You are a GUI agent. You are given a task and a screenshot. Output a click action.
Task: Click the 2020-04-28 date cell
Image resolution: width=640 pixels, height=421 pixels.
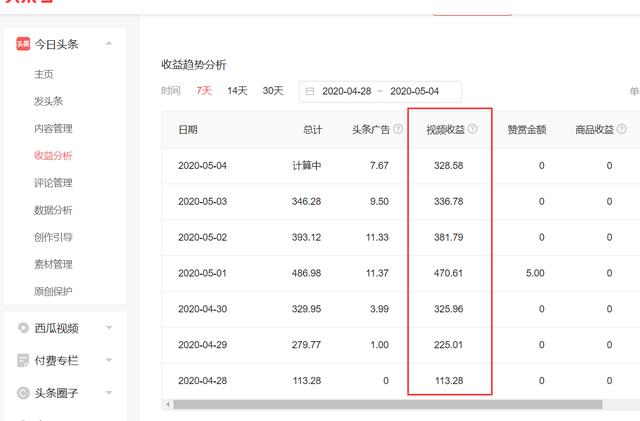[202, 381]
